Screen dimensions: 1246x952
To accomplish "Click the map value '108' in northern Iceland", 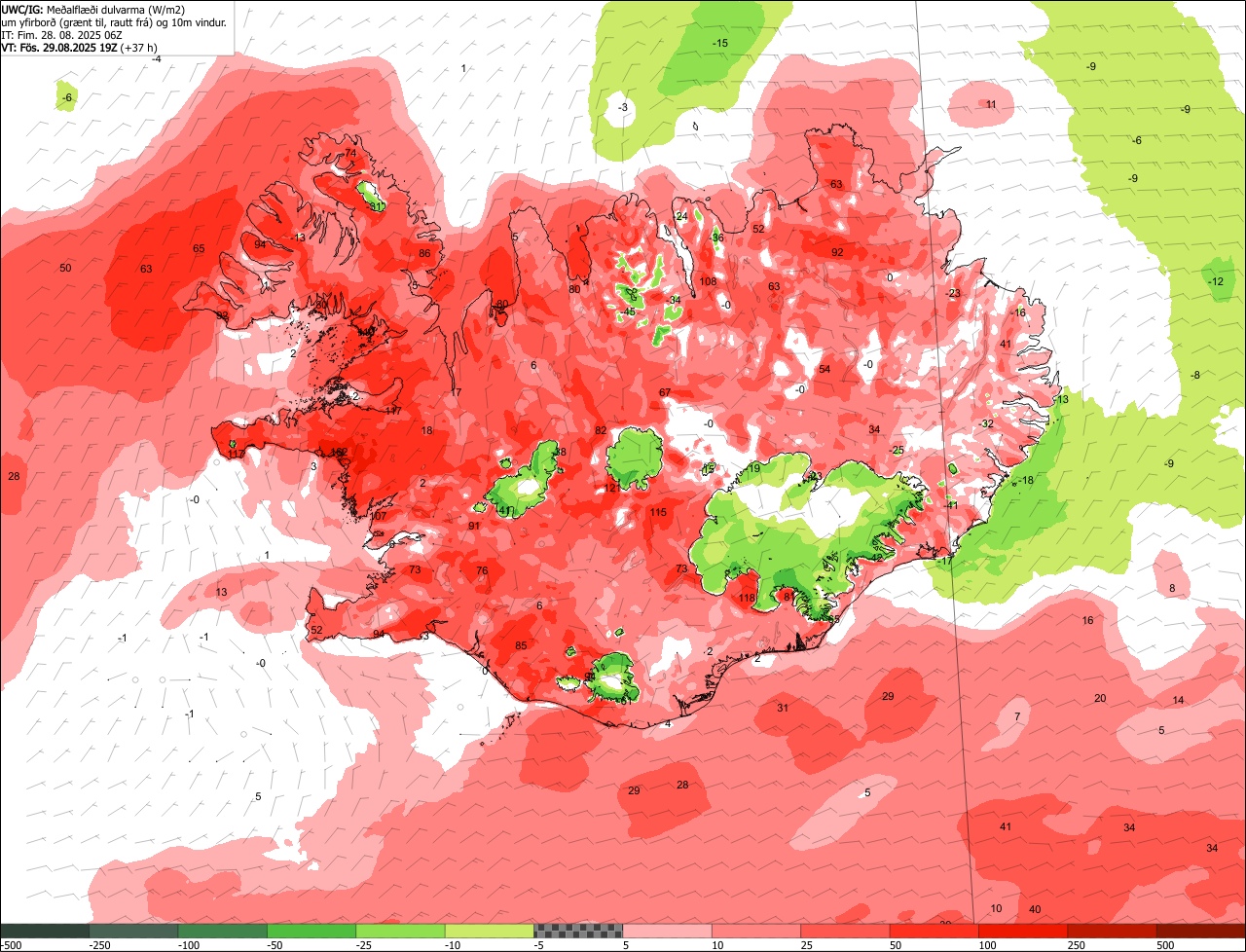I will (x=708, y=281).
